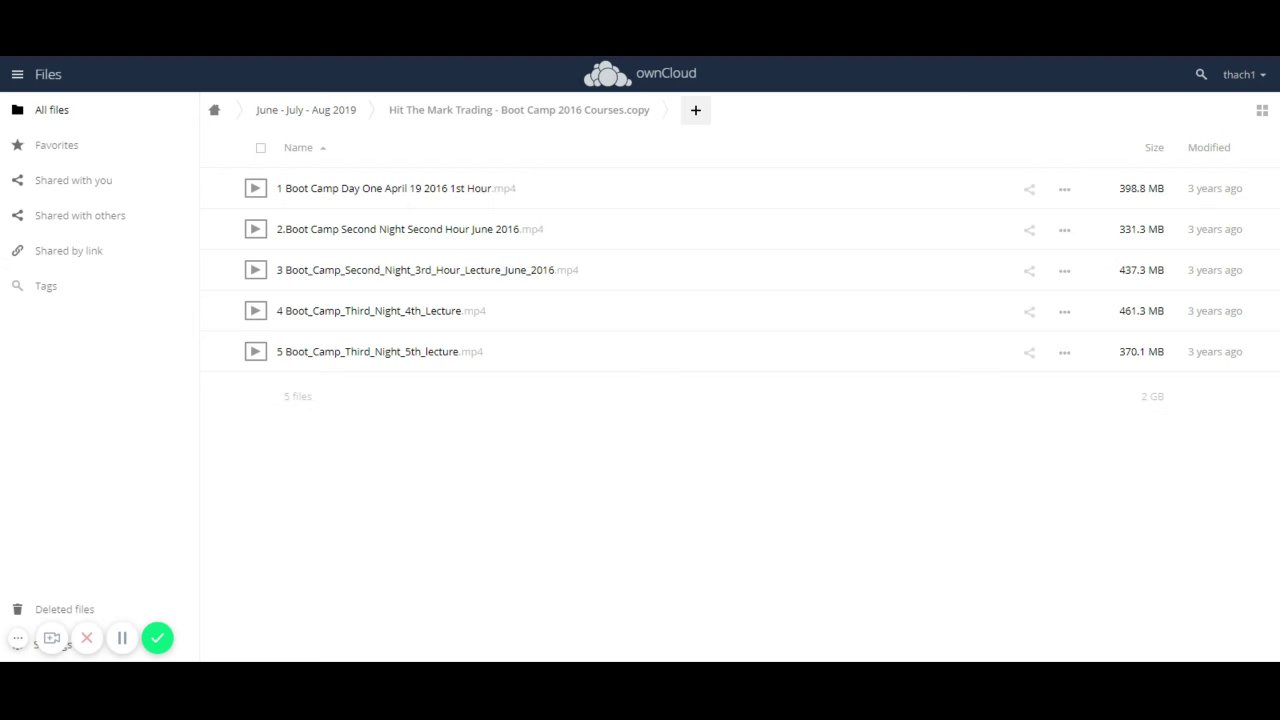Open June - July - Aug 2019 breadcrumb
This screenshot has width=1280, height=720.
coord(306,110)
